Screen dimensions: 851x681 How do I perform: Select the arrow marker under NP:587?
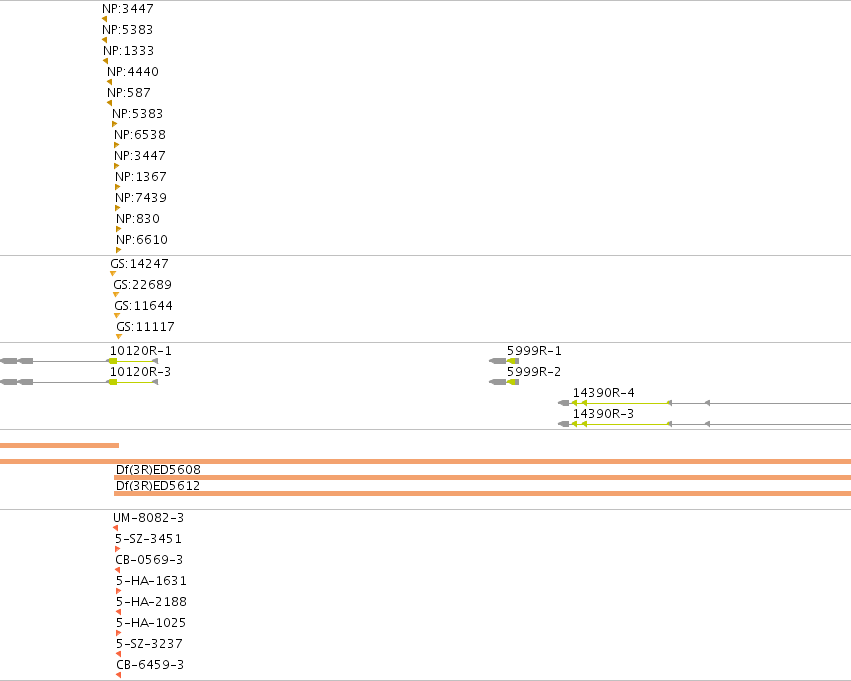pyautogui.click(x=109, y=103)
